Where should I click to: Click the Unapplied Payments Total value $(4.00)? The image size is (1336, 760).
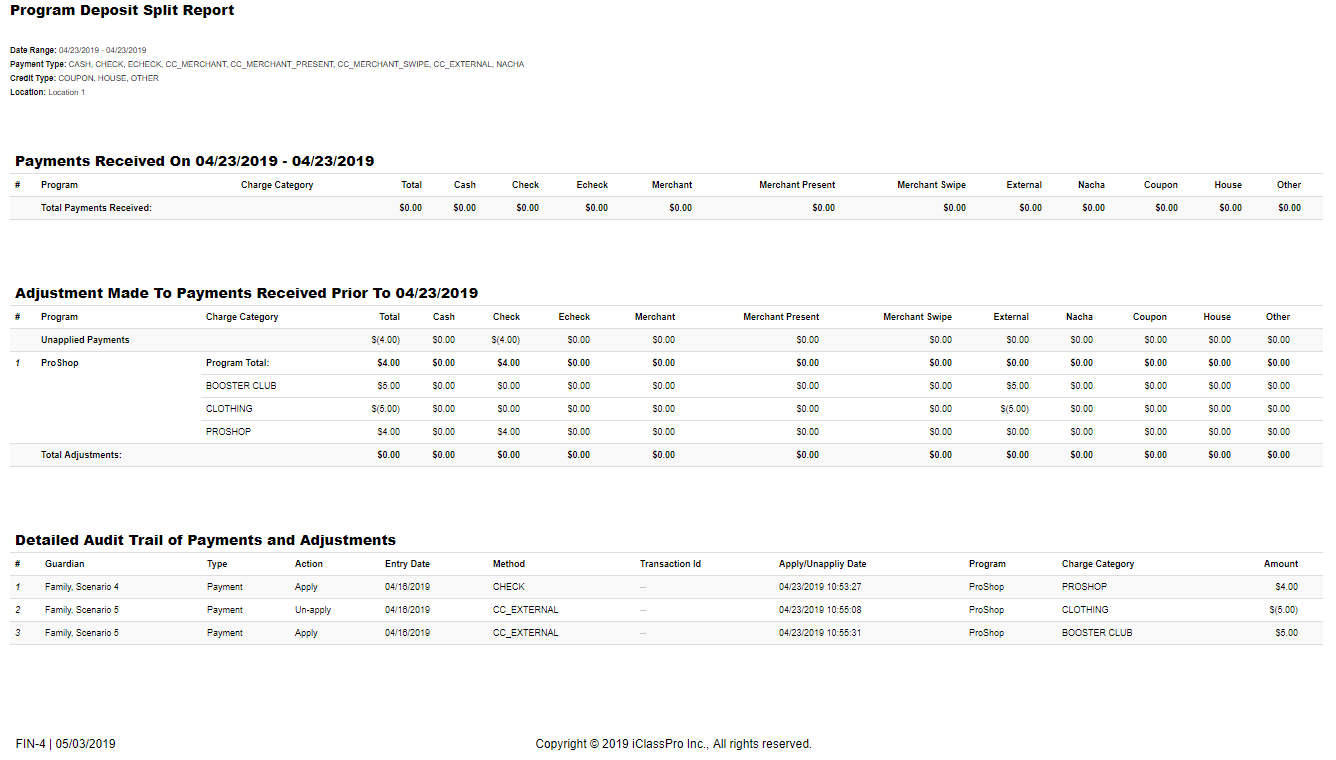(x=385, y=340)
